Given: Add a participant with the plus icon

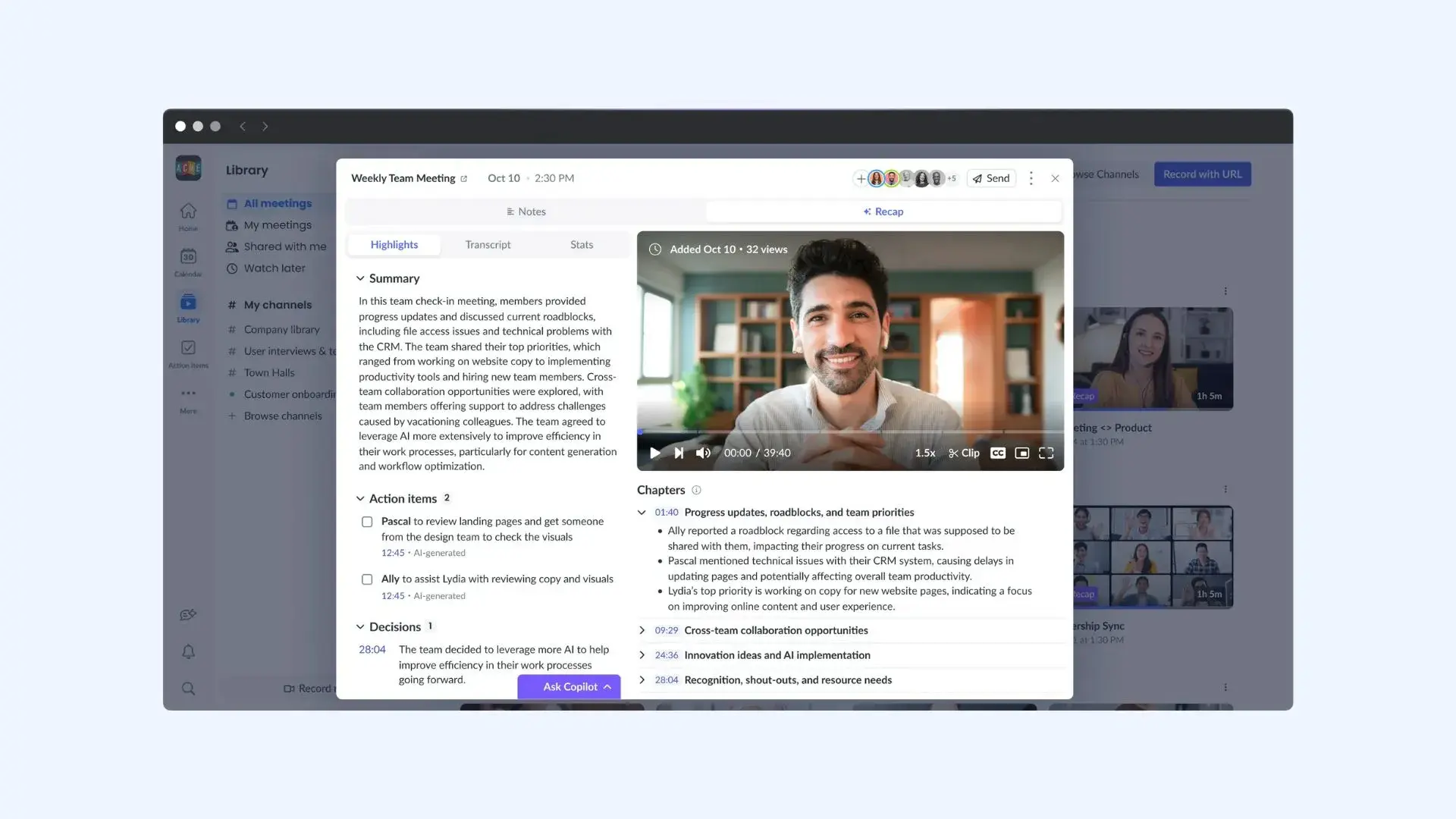Looking at the screenshot, I should pos(861,178).
